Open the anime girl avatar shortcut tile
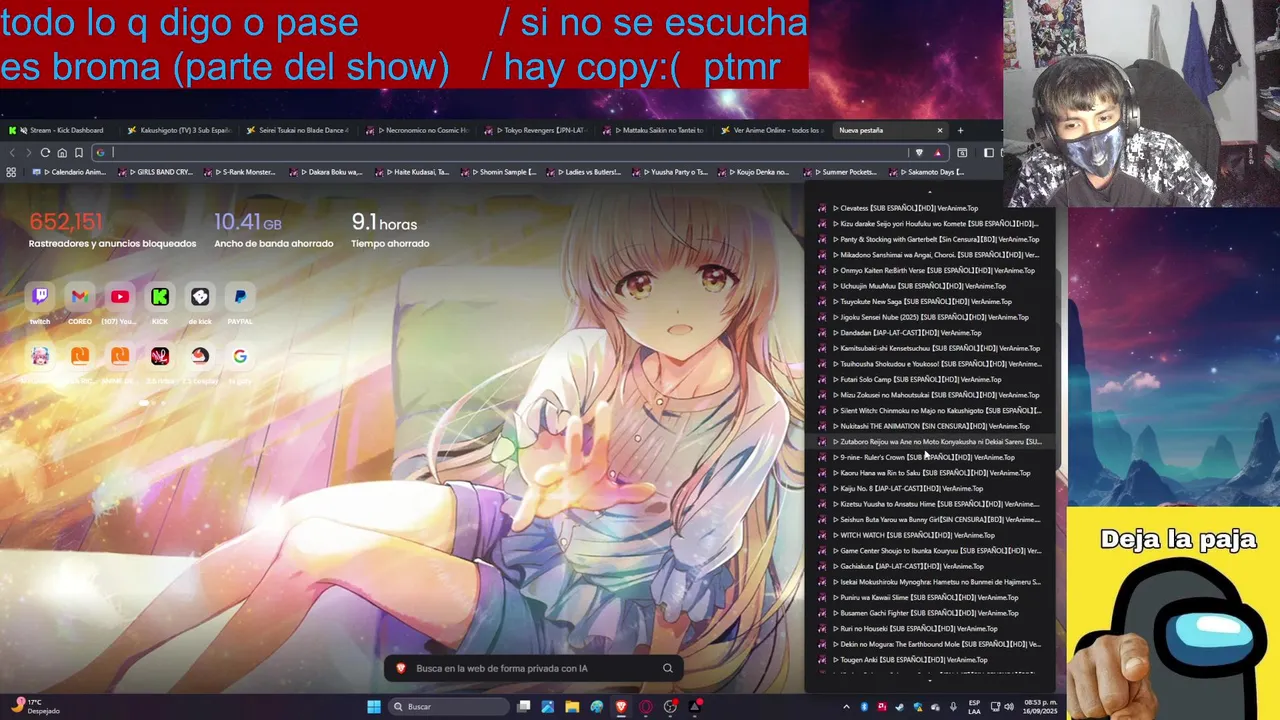The height and width of the screenshot is (720, 1280). coord(40,356)
